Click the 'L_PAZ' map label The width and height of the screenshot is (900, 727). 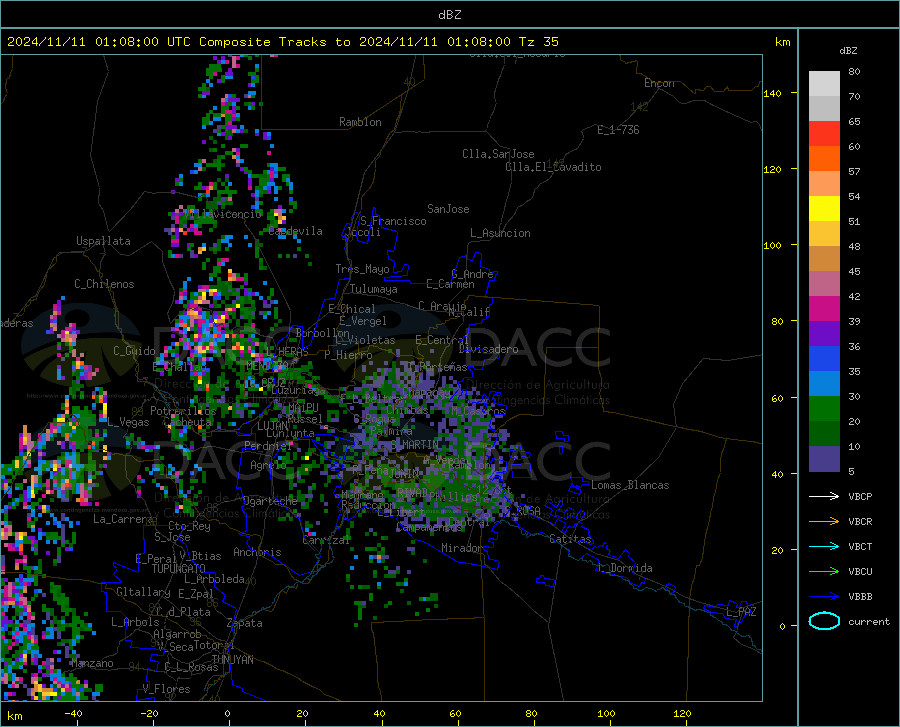tap(741, 612)
